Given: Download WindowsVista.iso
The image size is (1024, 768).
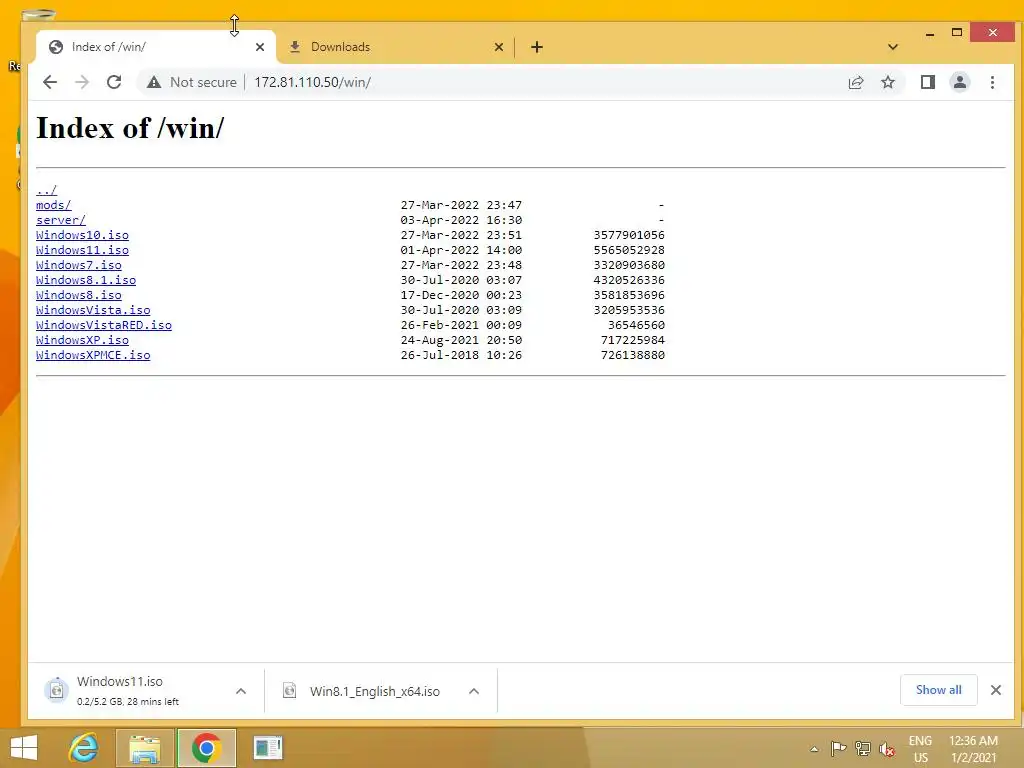Looking at the screenshot, I should point(93,310).
